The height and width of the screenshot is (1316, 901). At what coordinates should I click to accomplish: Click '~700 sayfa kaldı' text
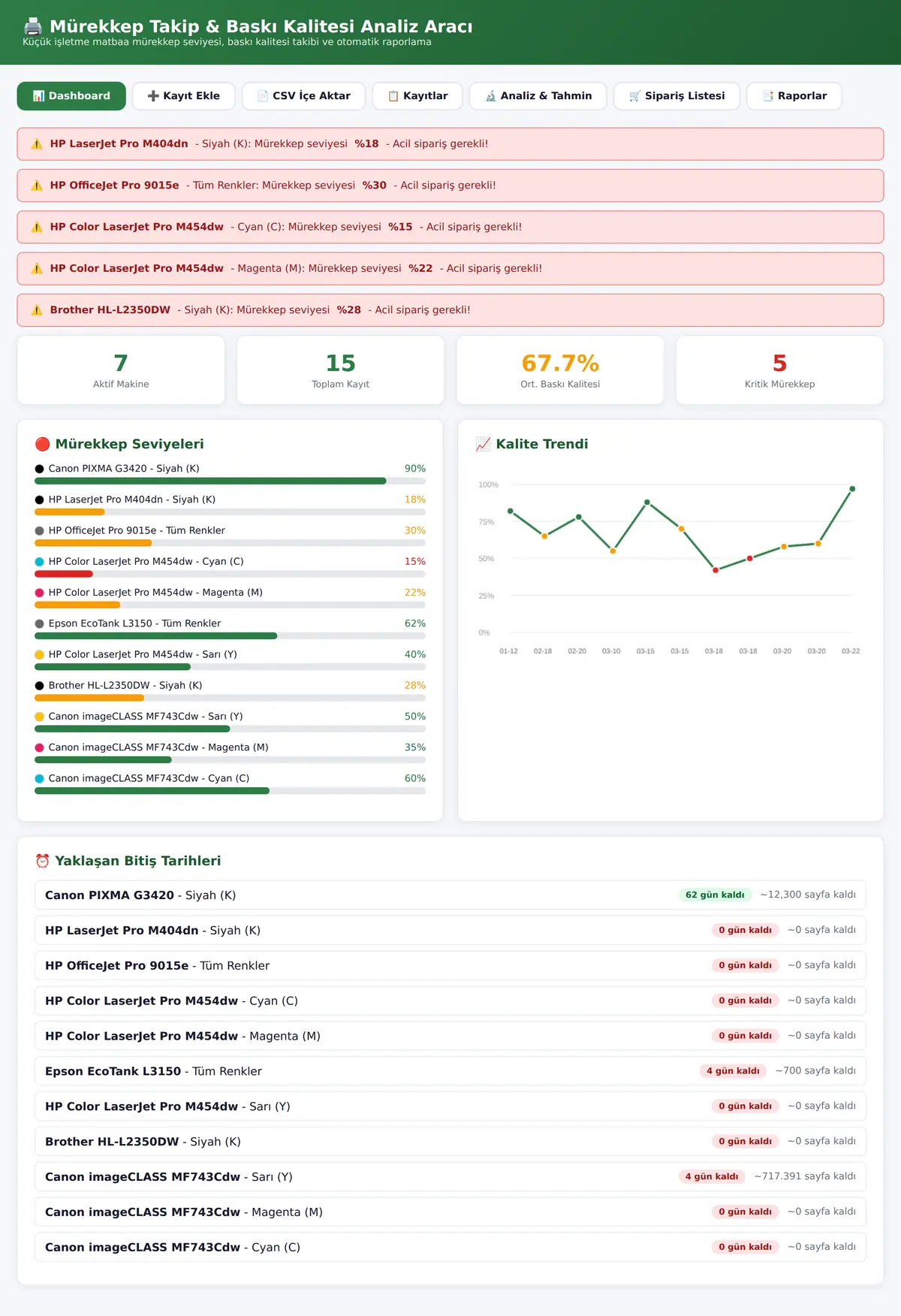coord(815,1070)
